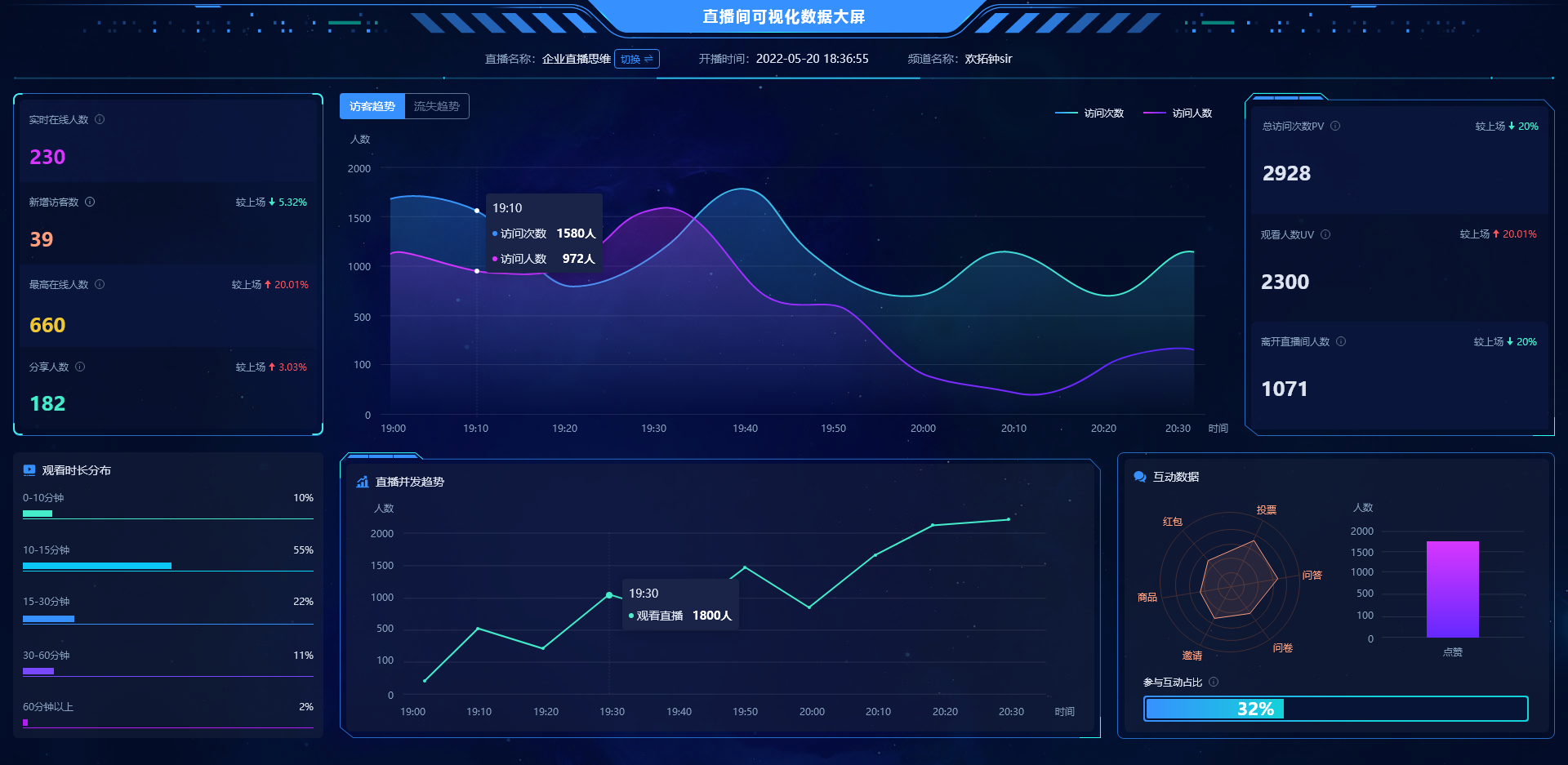
Task: Click info icon next to 总访问次数PV
Action: 1335,126
